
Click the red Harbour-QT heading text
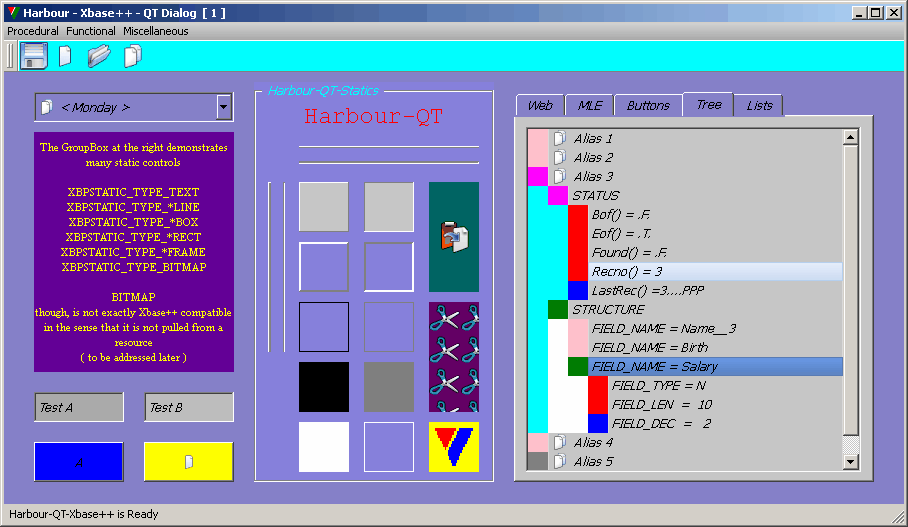pos(374,116)
